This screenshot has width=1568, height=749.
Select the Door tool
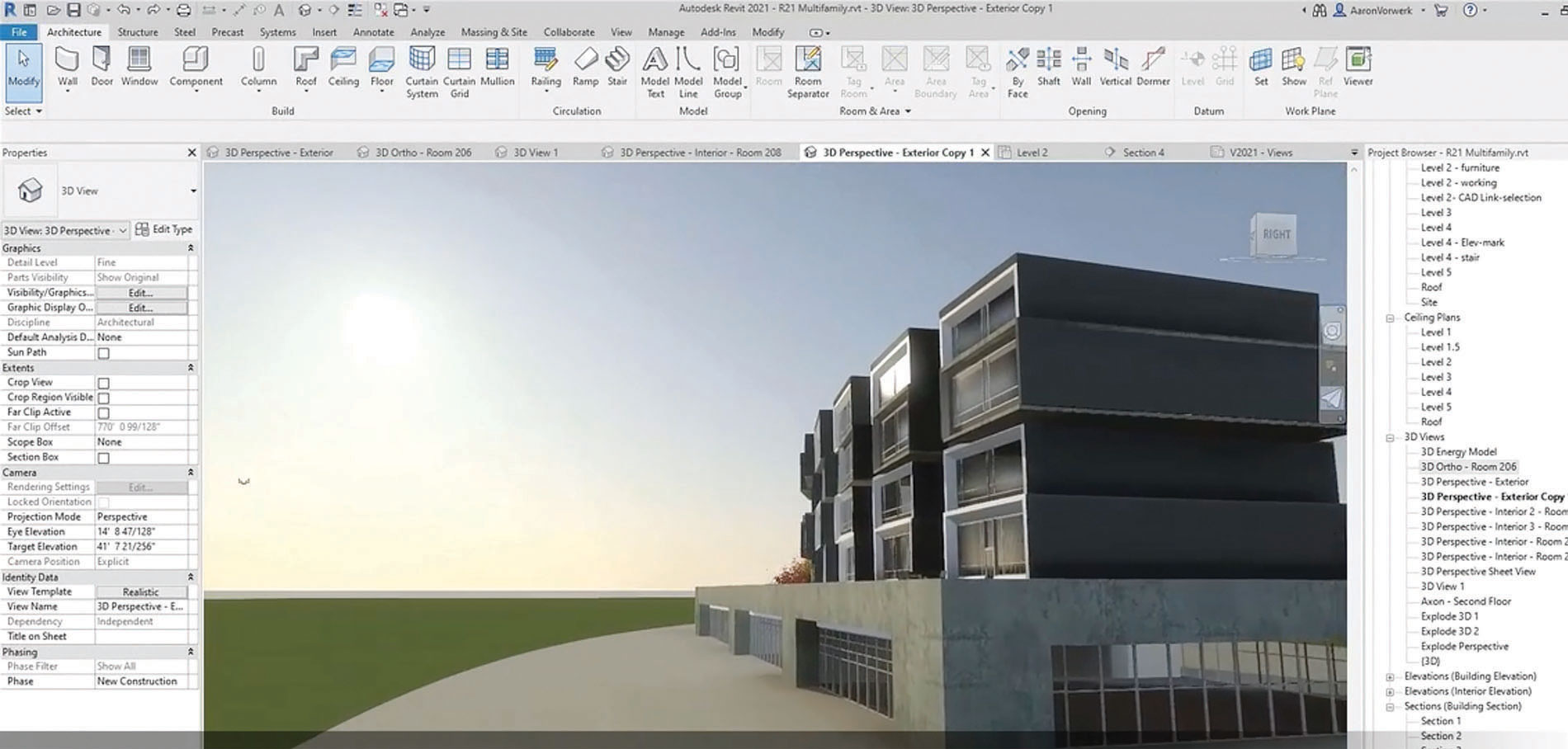pyautogui.click(x=102, y=68)
